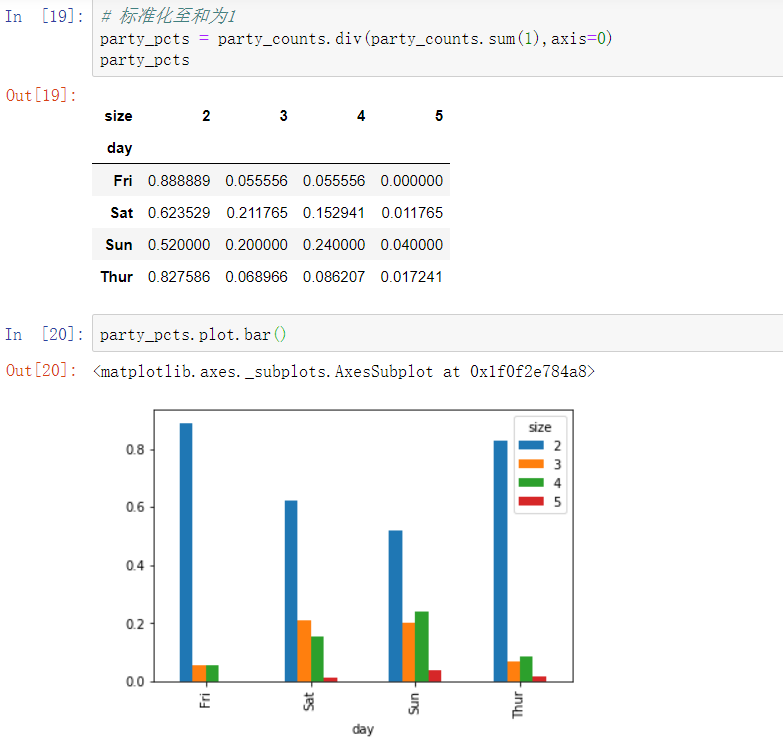Click column header 5 in table
783x743 pixels.
coord(439,116)
